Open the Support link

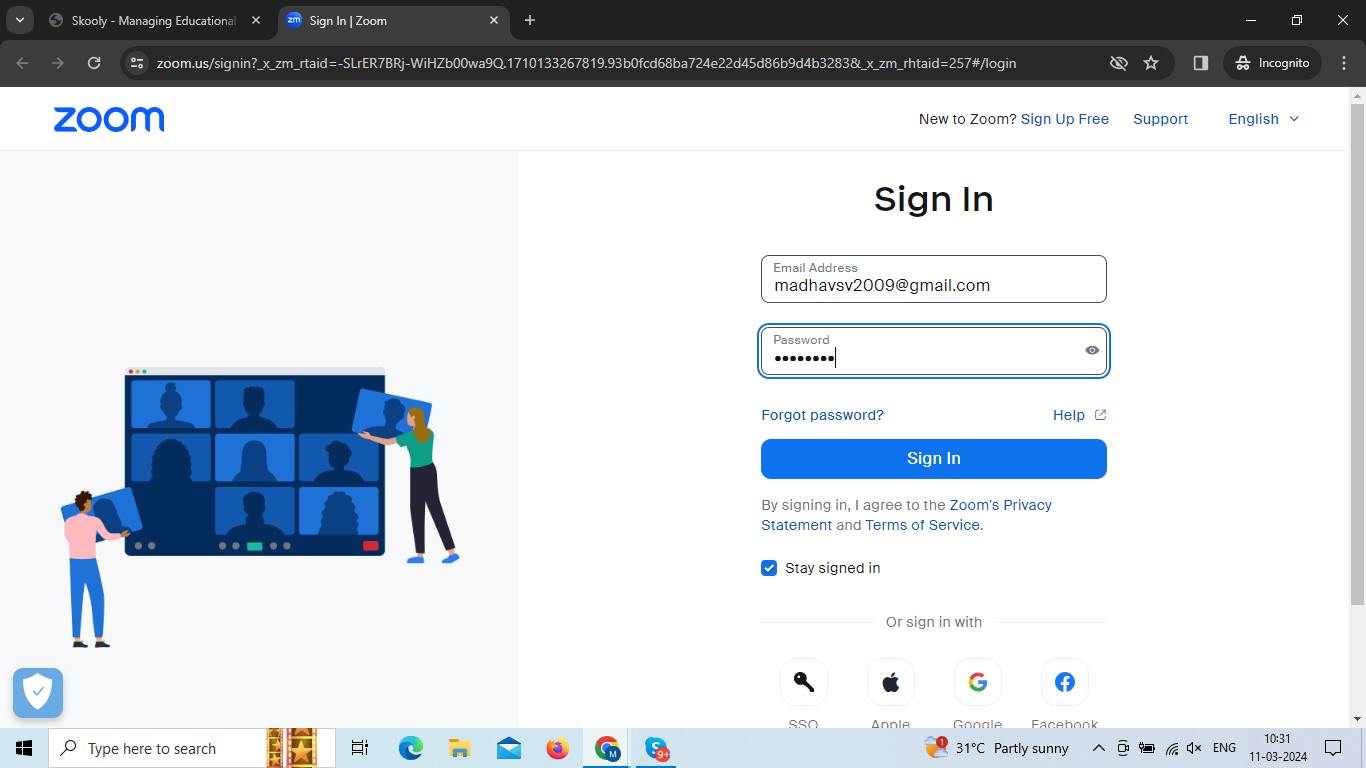1160,119
